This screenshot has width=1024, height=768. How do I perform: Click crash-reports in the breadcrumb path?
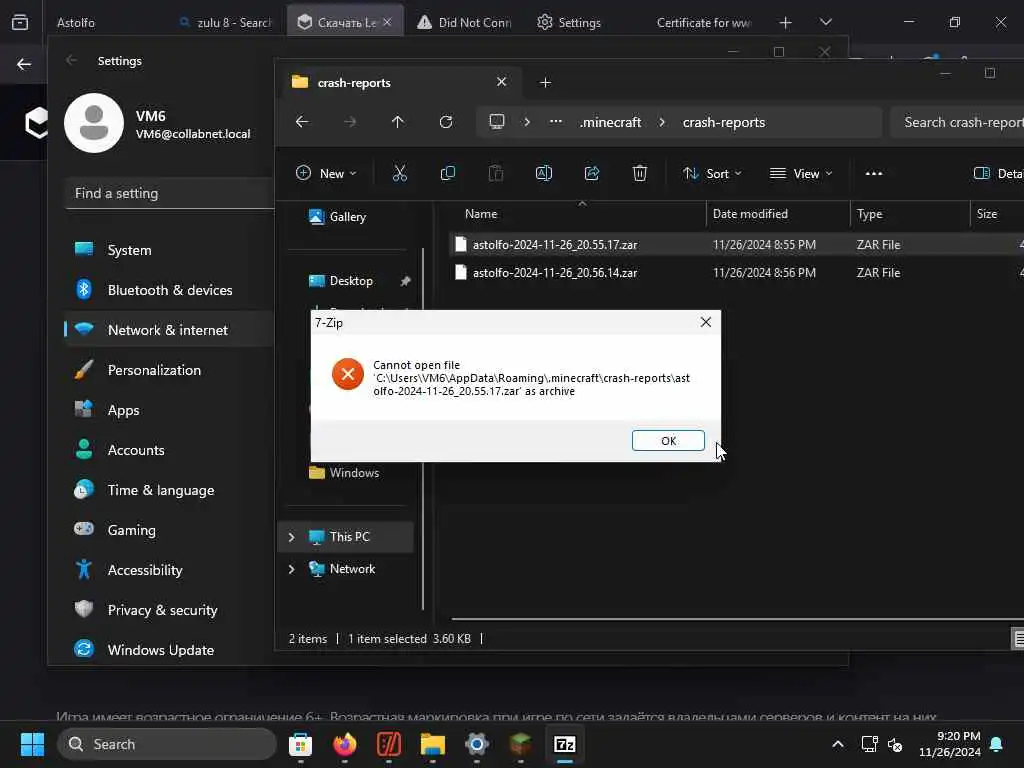tap(724, 122)
